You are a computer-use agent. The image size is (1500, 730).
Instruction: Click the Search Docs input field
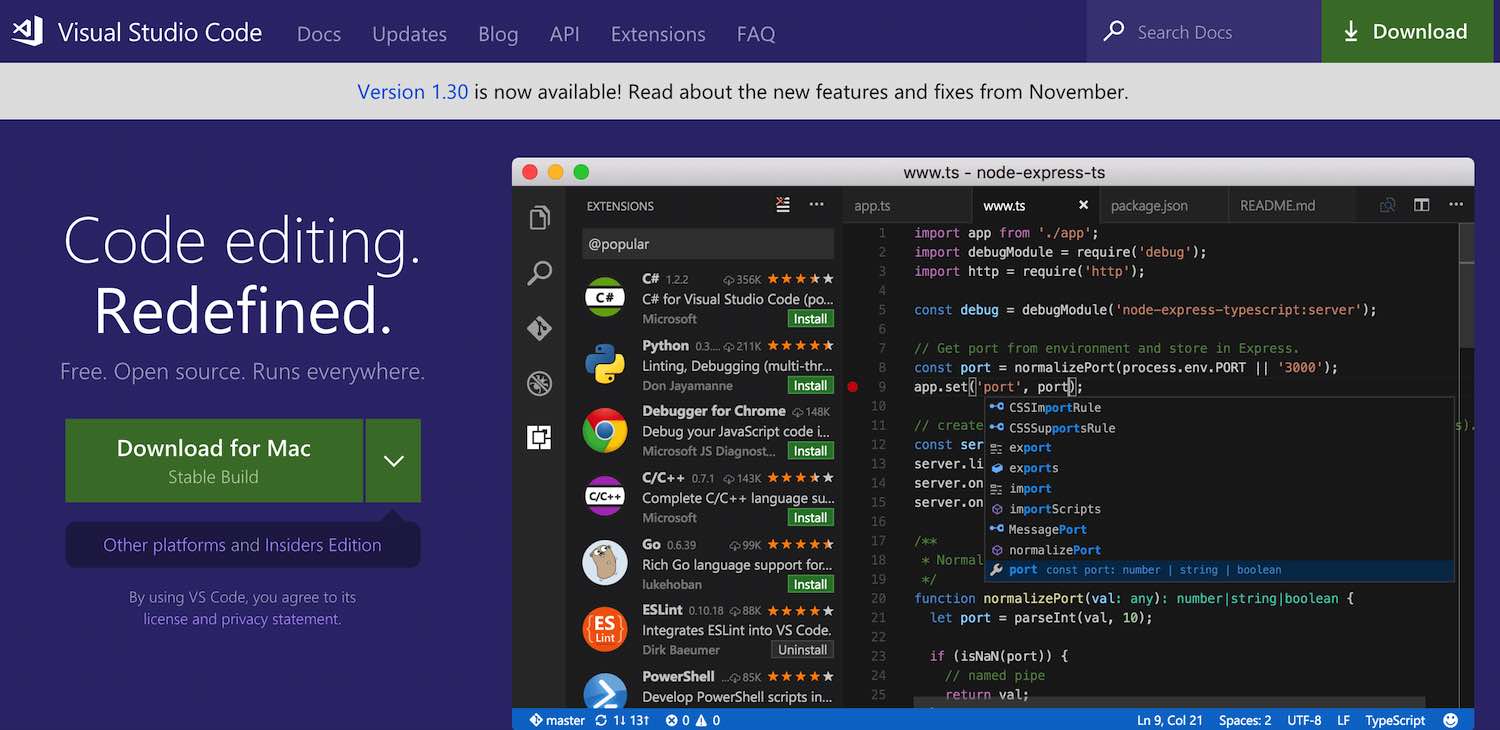click(1204, 32)
